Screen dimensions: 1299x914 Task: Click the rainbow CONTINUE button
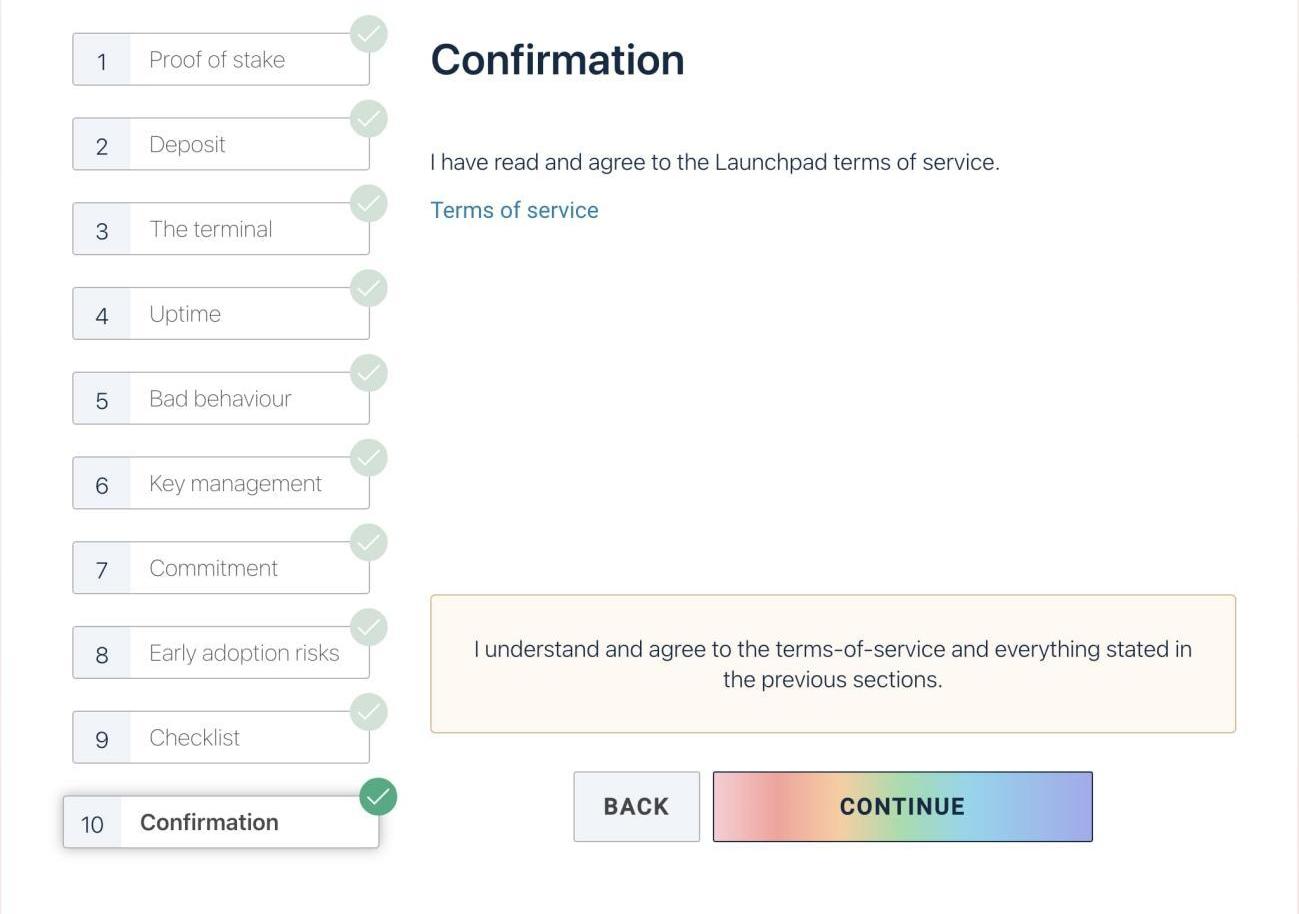(x=902, y=807)
